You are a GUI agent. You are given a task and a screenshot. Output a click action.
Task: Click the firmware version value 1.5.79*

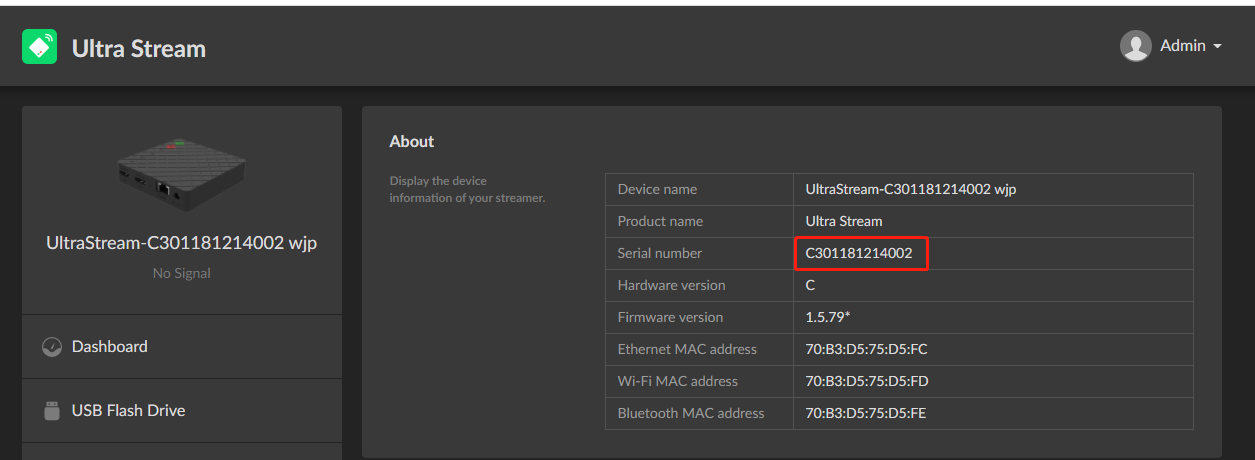[x=828, y=317]
